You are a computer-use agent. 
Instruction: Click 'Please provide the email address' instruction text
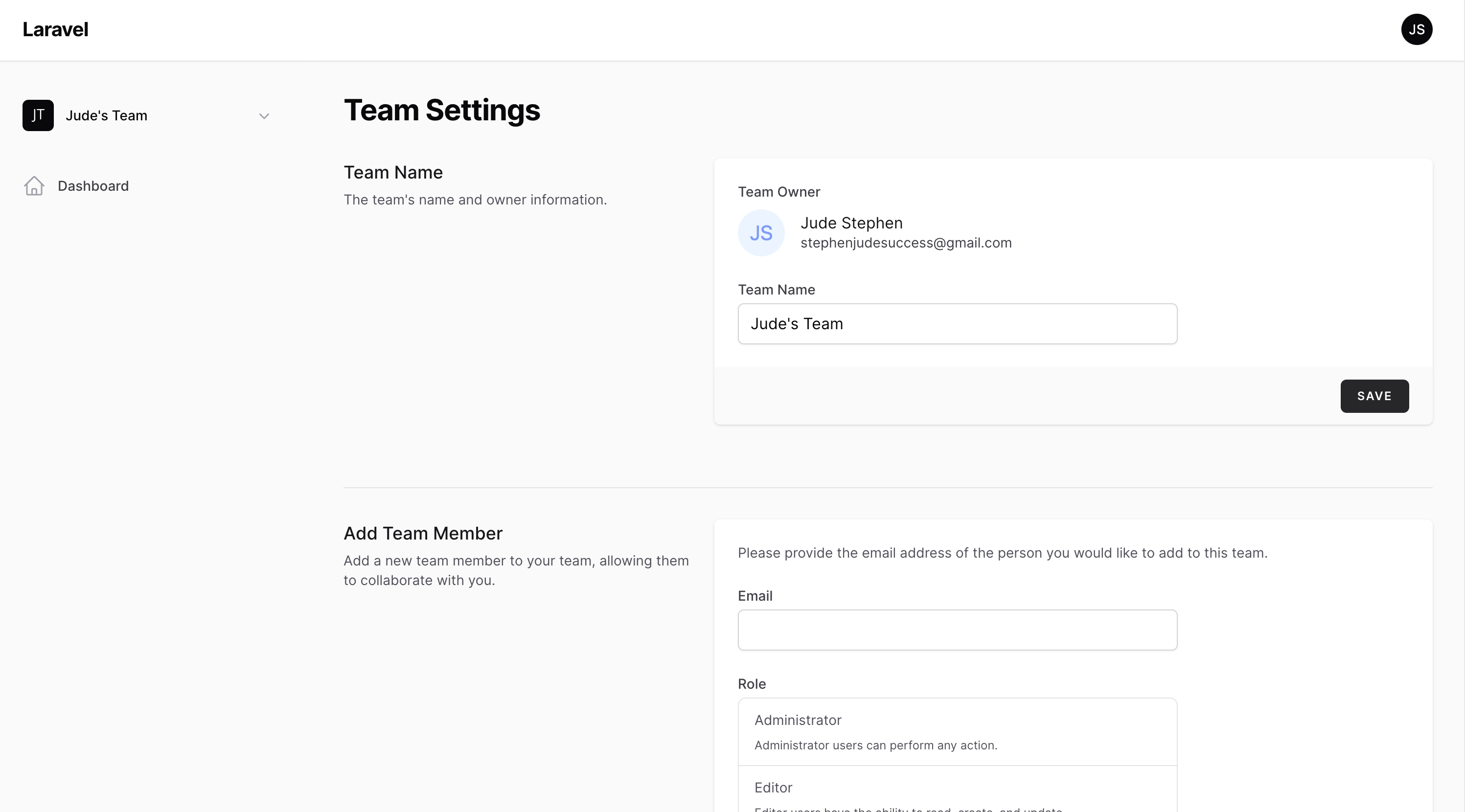pos(1003,553)
